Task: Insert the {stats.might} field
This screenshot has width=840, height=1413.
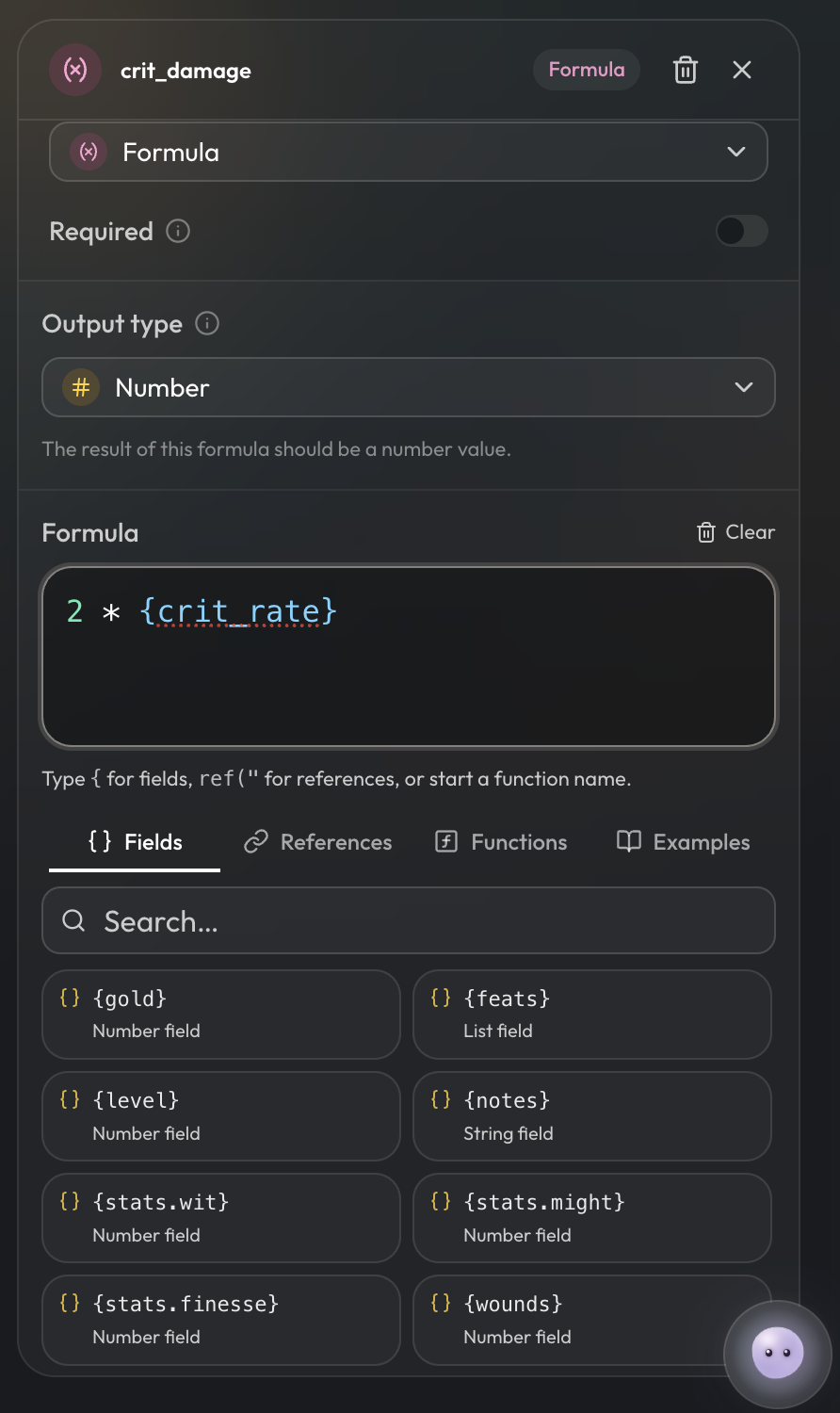Action: coord(592,1218)
